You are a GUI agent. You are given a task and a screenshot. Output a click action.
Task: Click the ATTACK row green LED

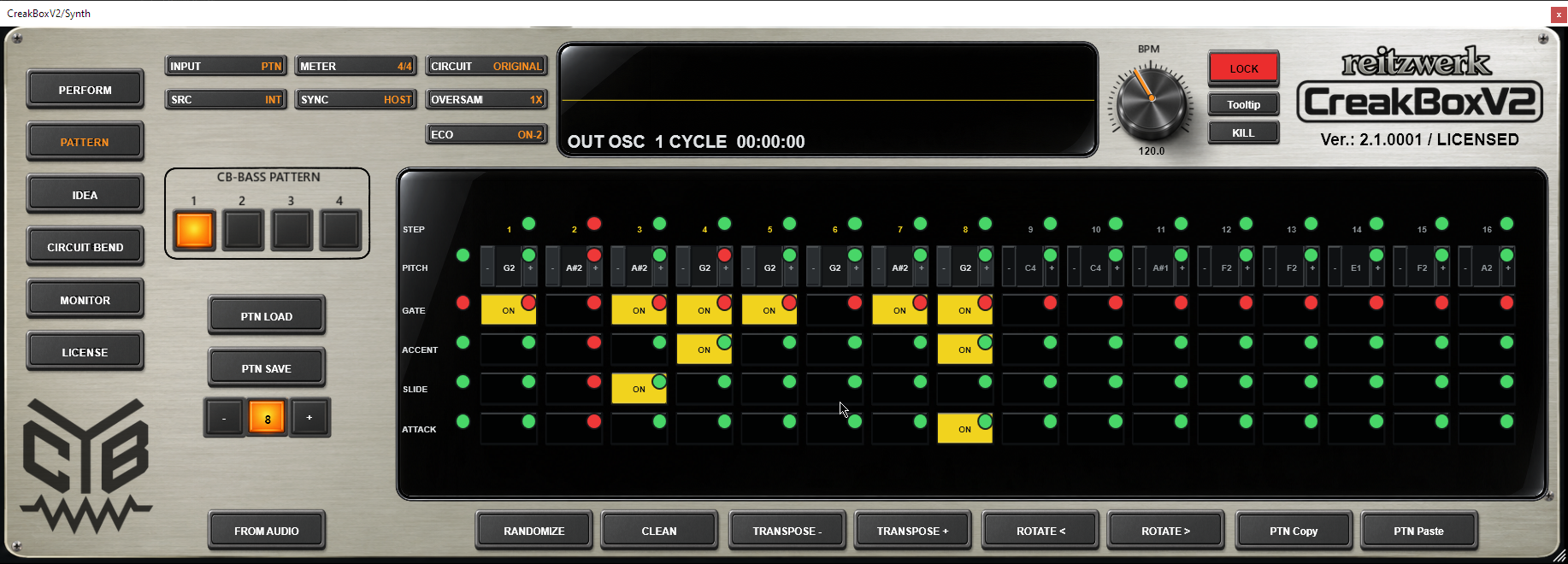(x=463, y=421)
